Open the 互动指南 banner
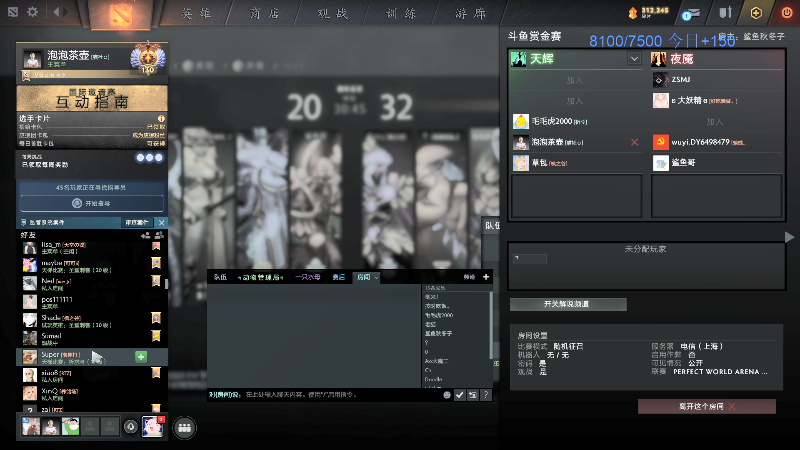The width and height of the screenshot is (800, 450). pos(92,98)
